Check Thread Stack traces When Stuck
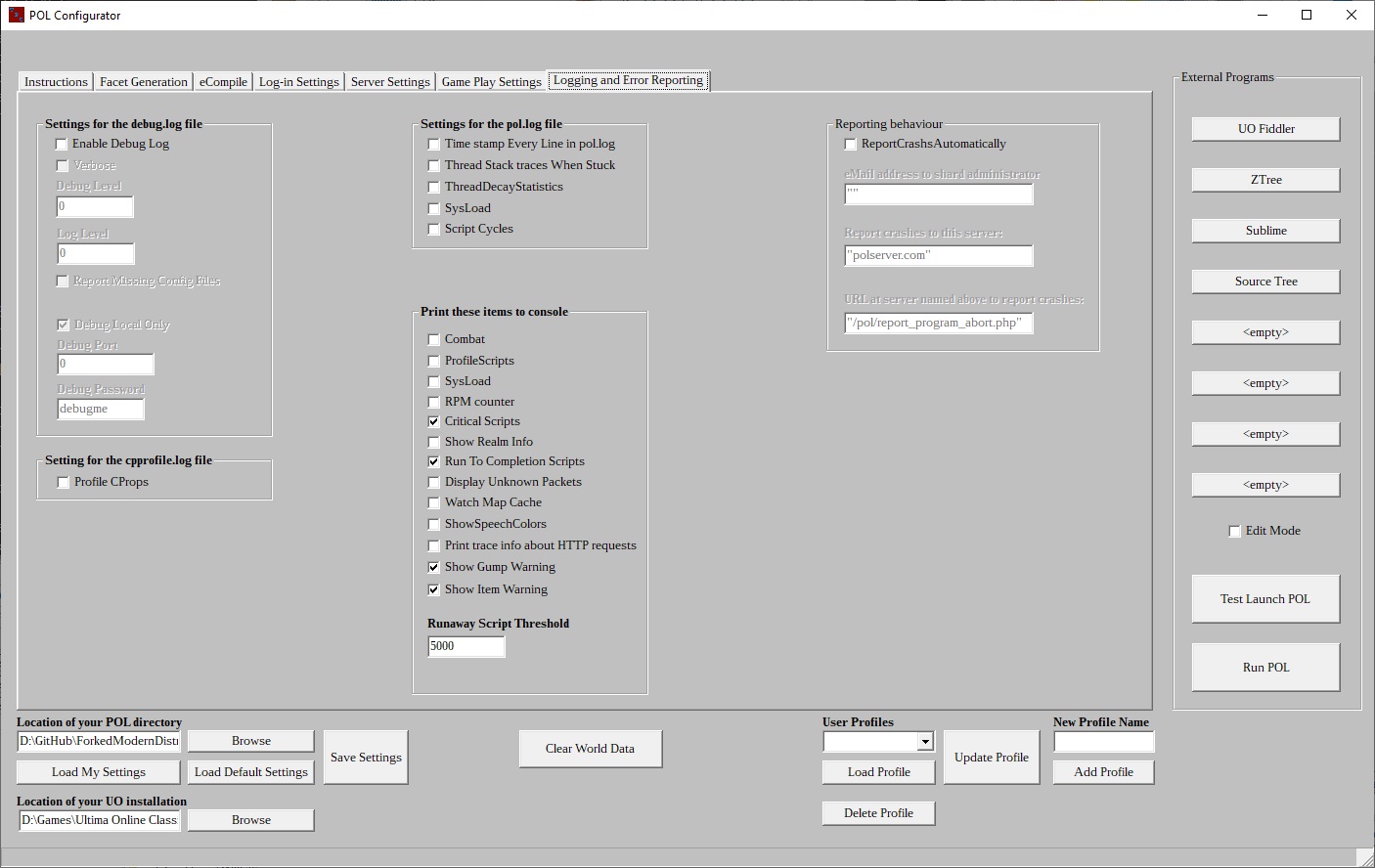The width and height of the screenshot is (1375, 868). click(x=434, y=166)
